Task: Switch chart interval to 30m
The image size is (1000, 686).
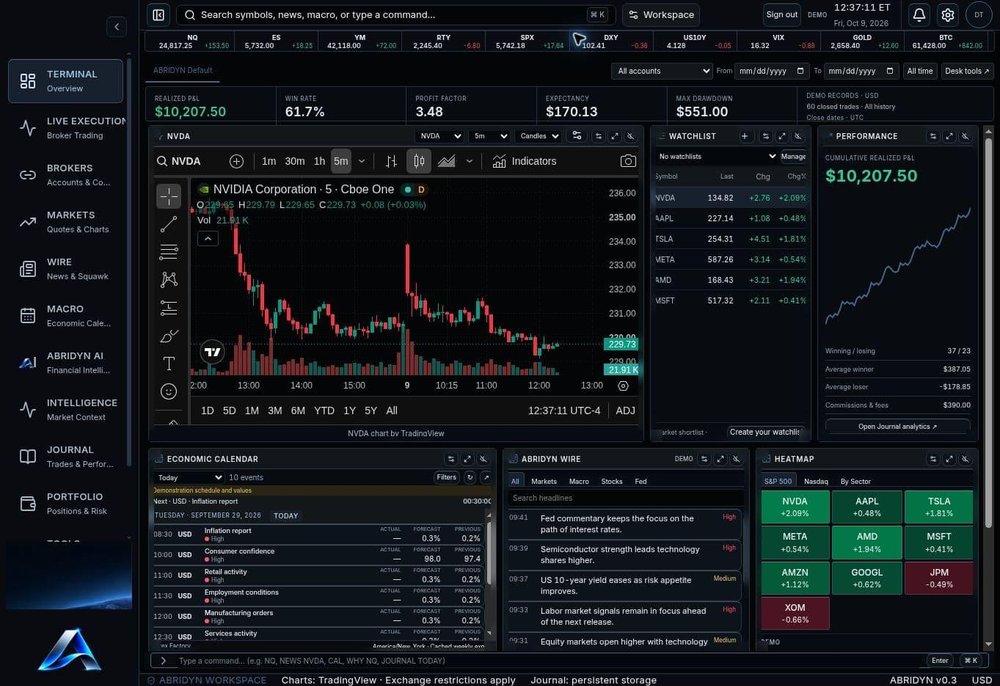Action: 295,161
